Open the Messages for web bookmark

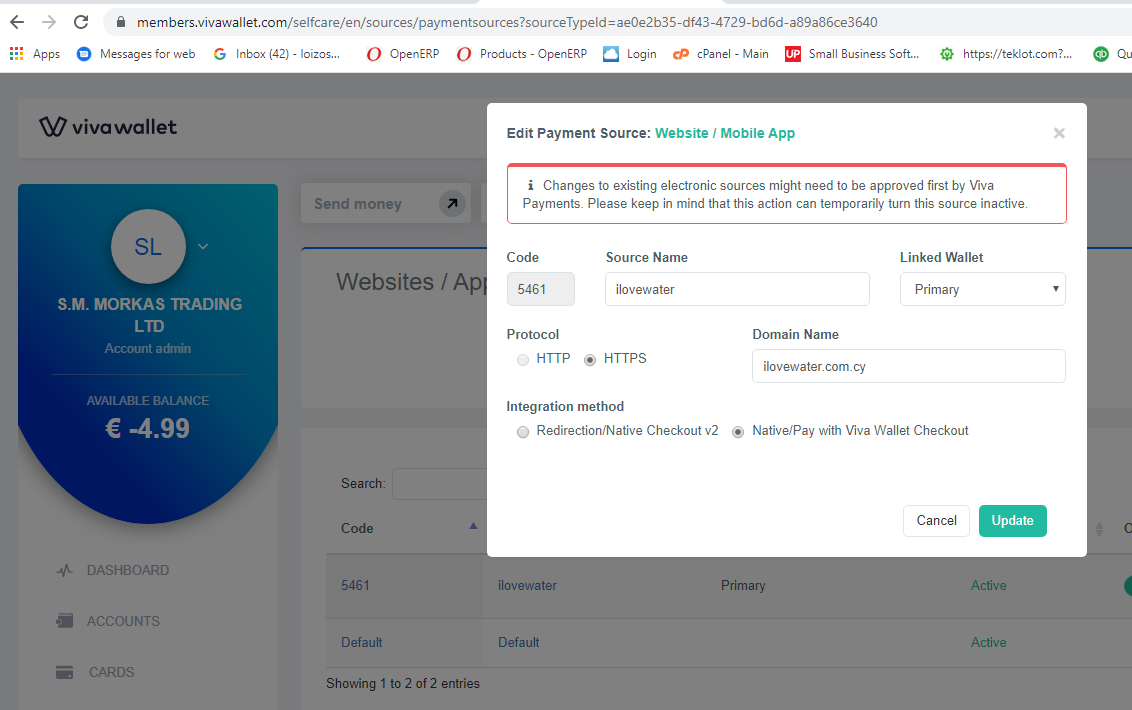[x=135, y=54]
